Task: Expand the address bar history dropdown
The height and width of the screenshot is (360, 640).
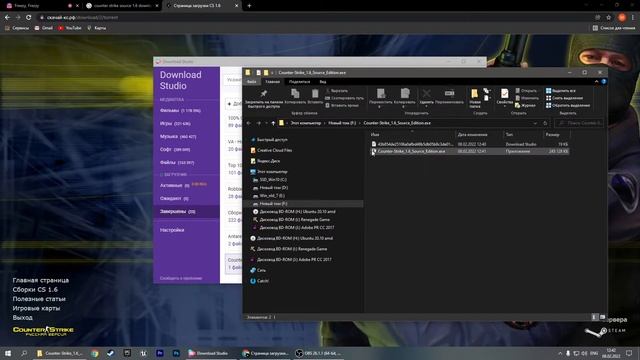Action: (535, 123)
